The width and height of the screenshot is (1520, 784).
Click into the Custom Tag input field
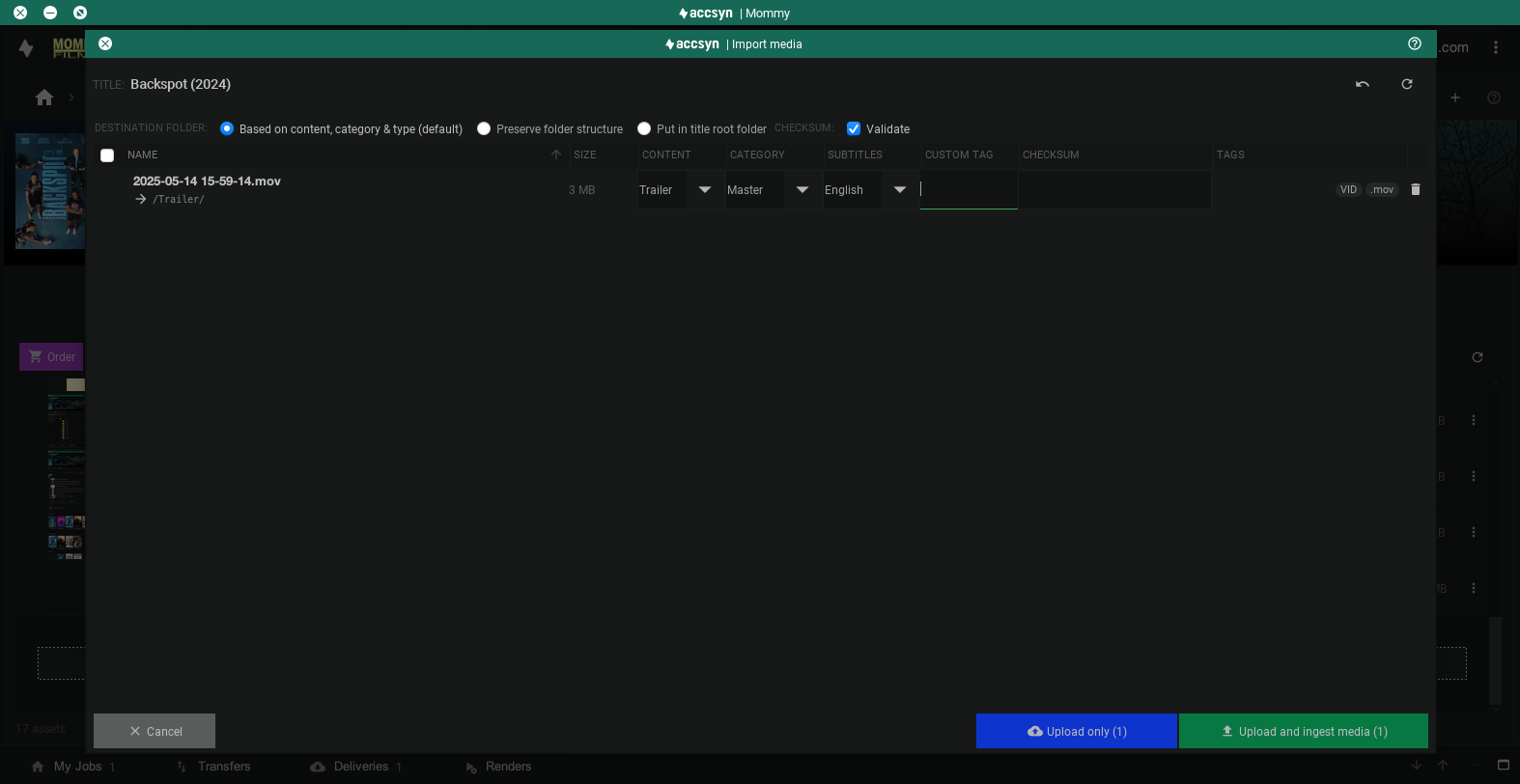pyautogui.click(x=969, y=189)
